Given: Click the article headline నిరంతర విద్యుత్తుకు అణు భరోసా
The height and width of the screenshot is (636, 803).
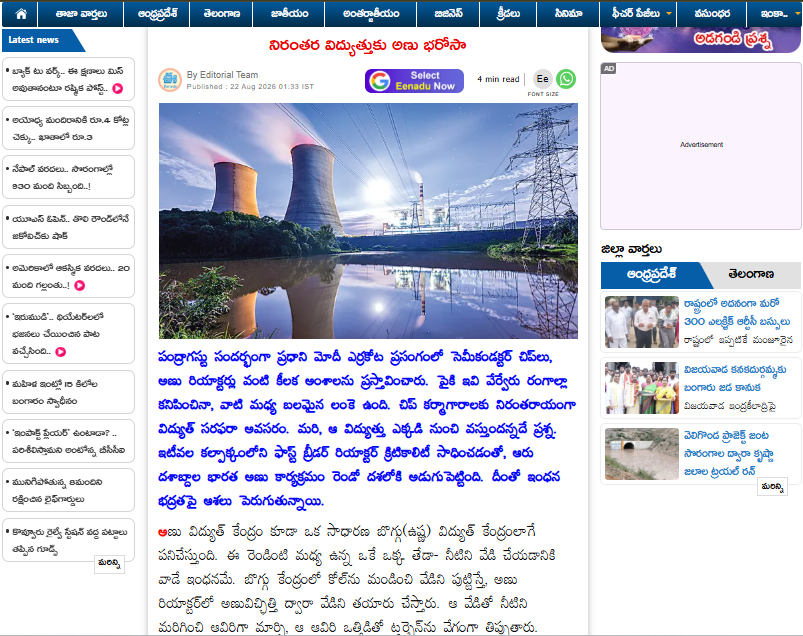Looking at the screenshot, I should [x=368, y=45].
